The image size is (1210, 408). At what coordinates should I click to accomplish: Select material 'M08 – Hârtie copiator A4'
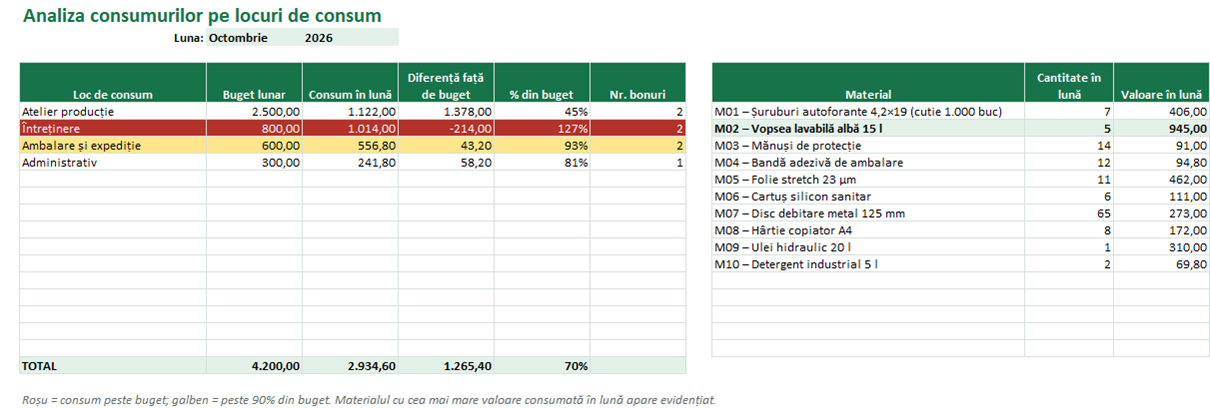click(x=868, y=231)
